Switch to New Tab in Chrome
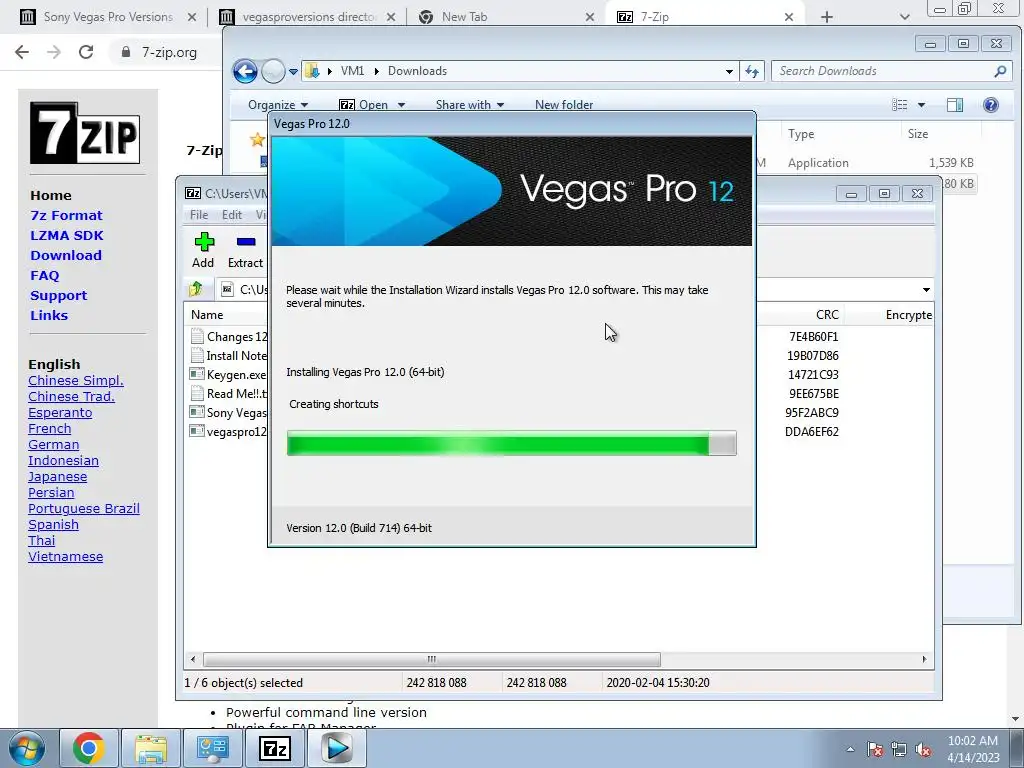 coord(506,17)
